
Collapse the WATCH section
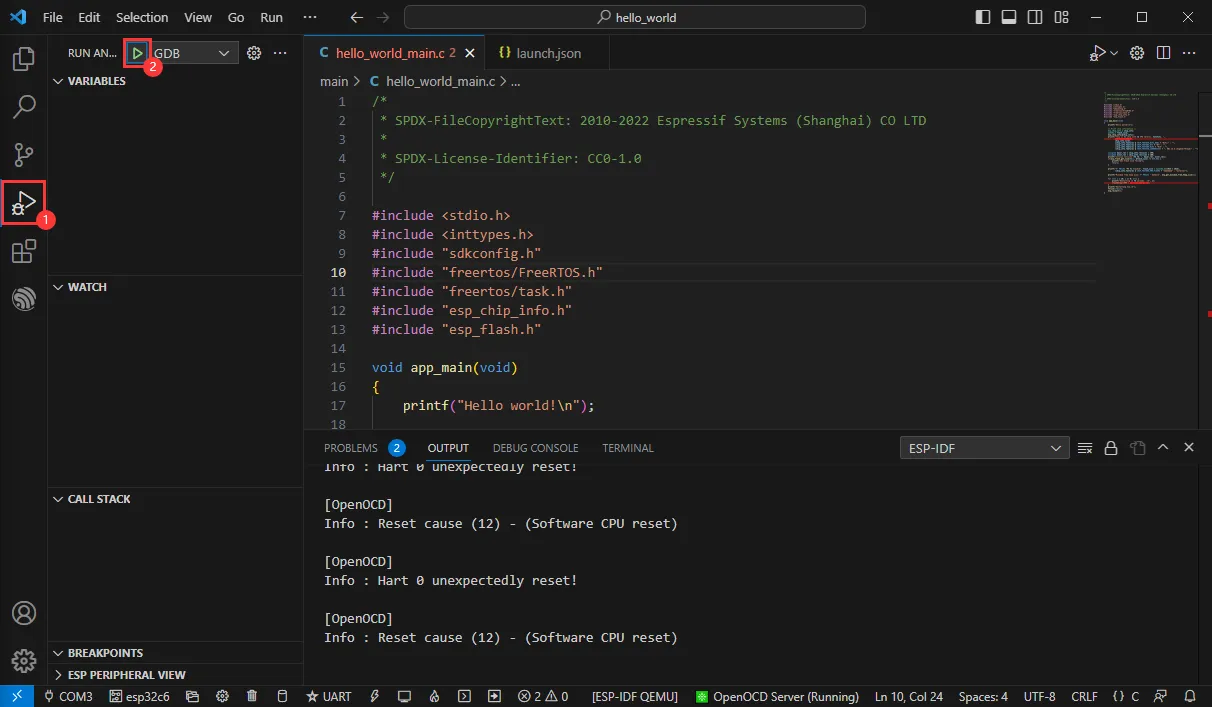(87, 287)
